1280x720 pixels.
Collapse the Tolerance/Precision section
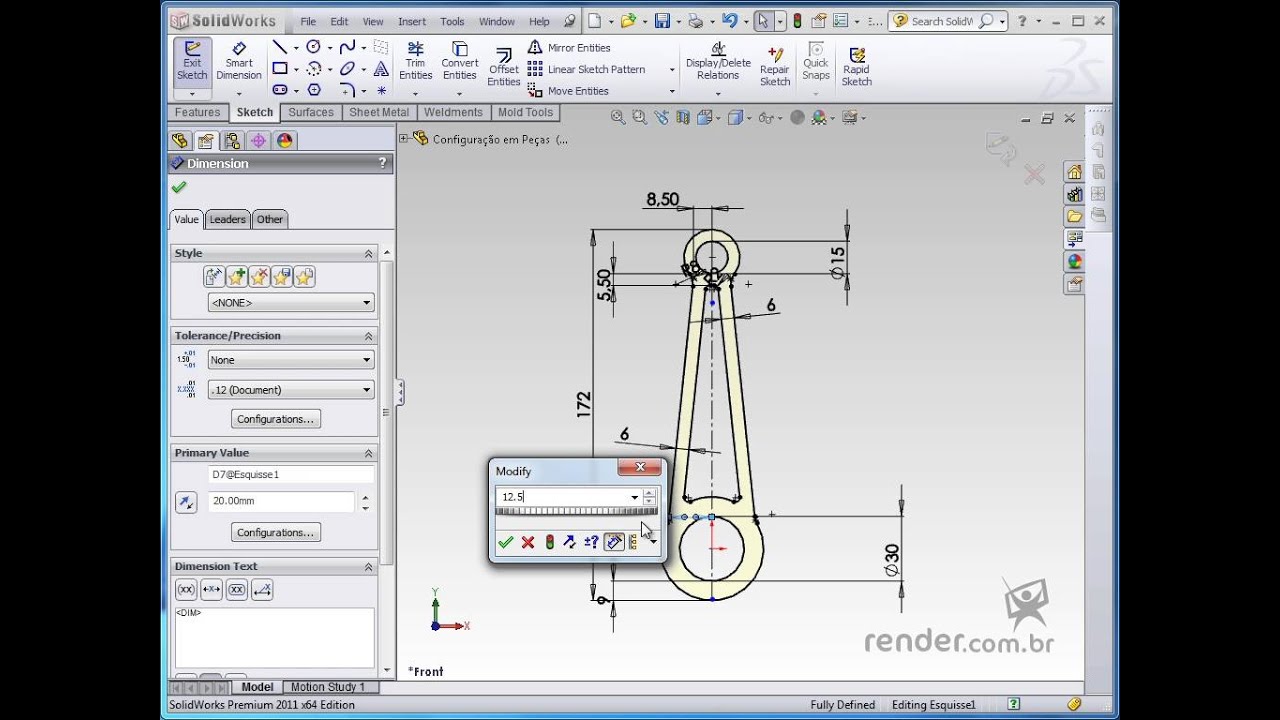point(368,336)
